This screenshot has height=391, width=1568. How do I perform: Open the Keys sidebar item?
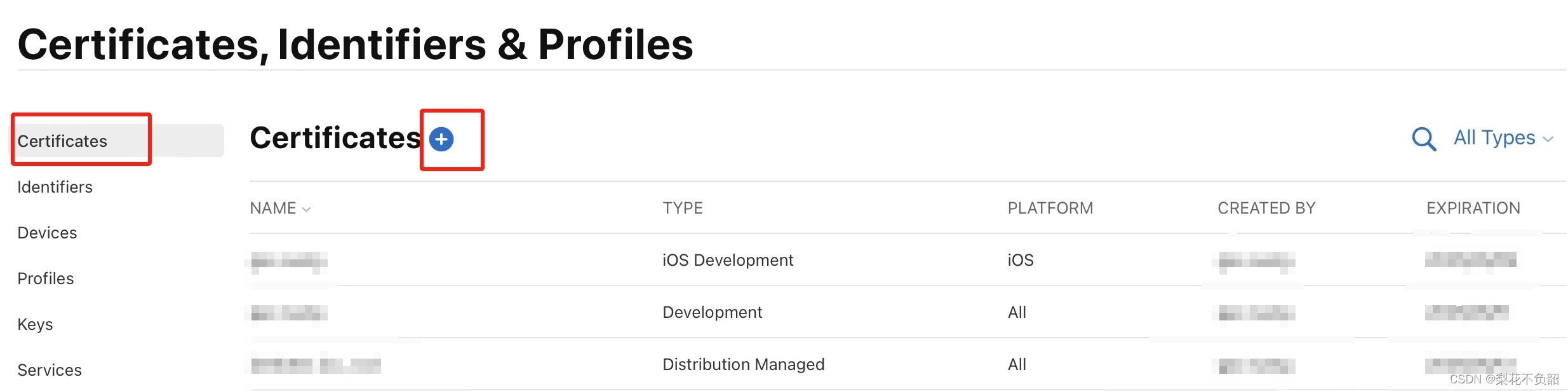point(36,324)
